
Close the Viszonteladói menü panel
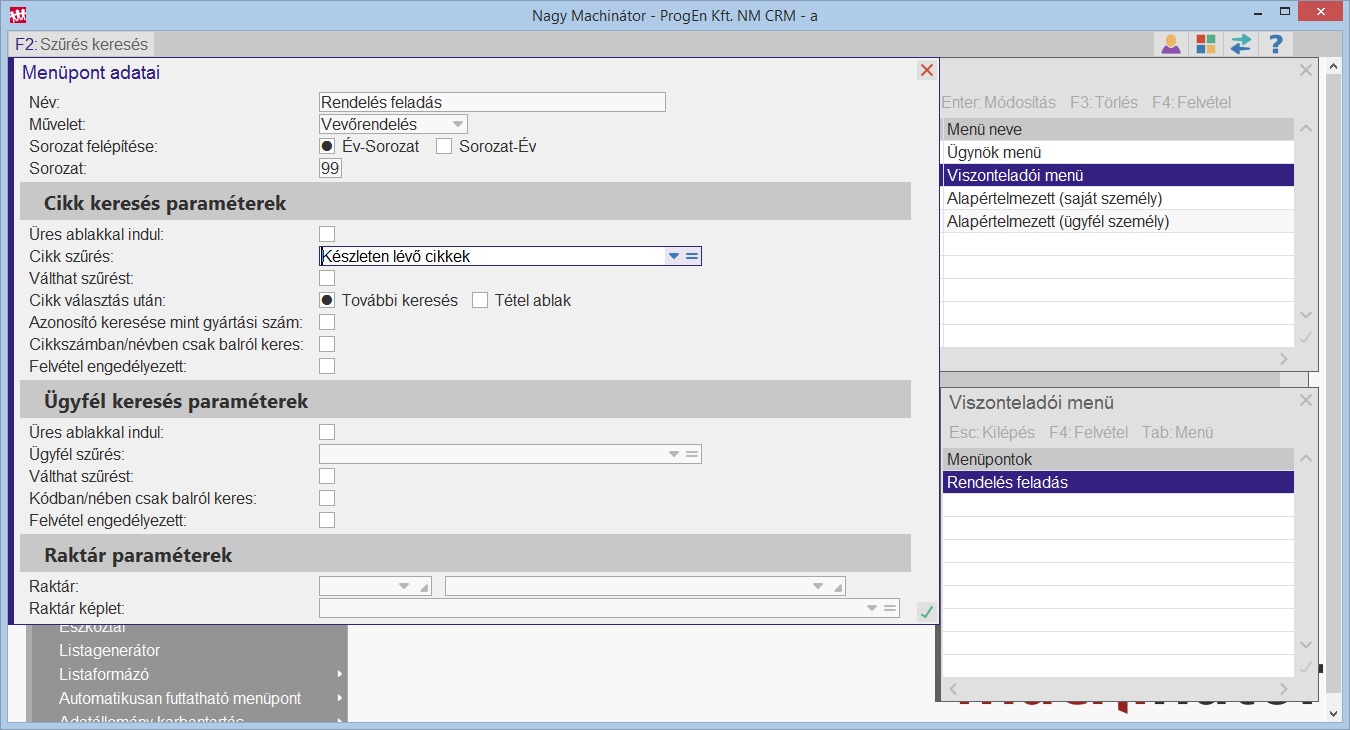coord(1305,401)
